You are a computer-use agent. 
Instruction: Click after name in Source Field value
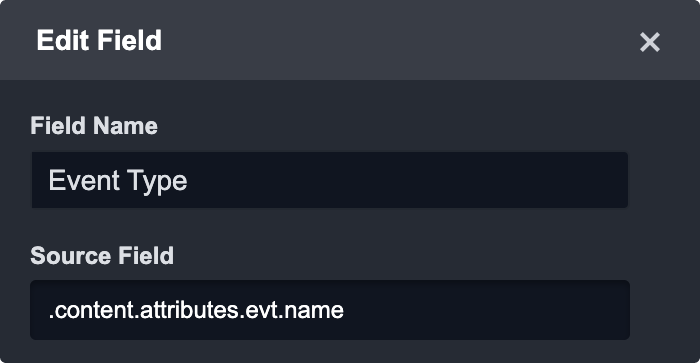coord(345,310)
